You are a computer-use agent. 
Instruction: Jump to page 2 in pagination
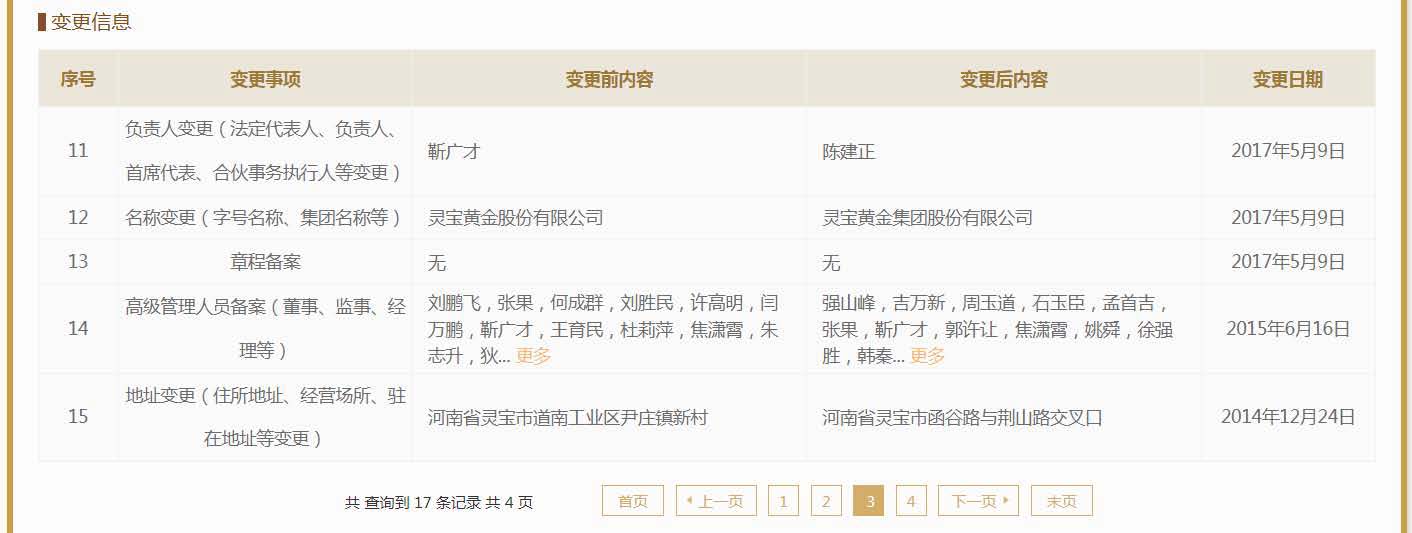coord(825,501)
